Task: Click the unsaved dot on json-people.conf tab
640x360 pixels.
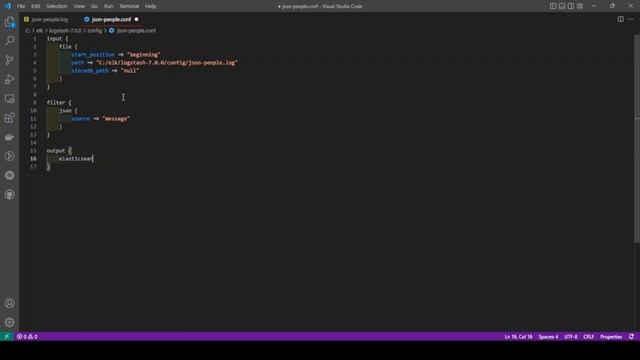Action: point(136,19)
